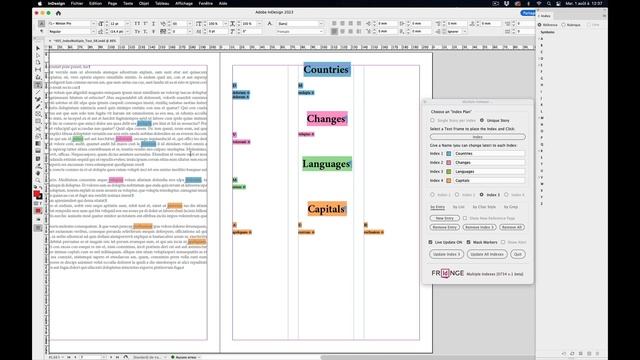Click the wide Index placement button

tap(478, 137)
